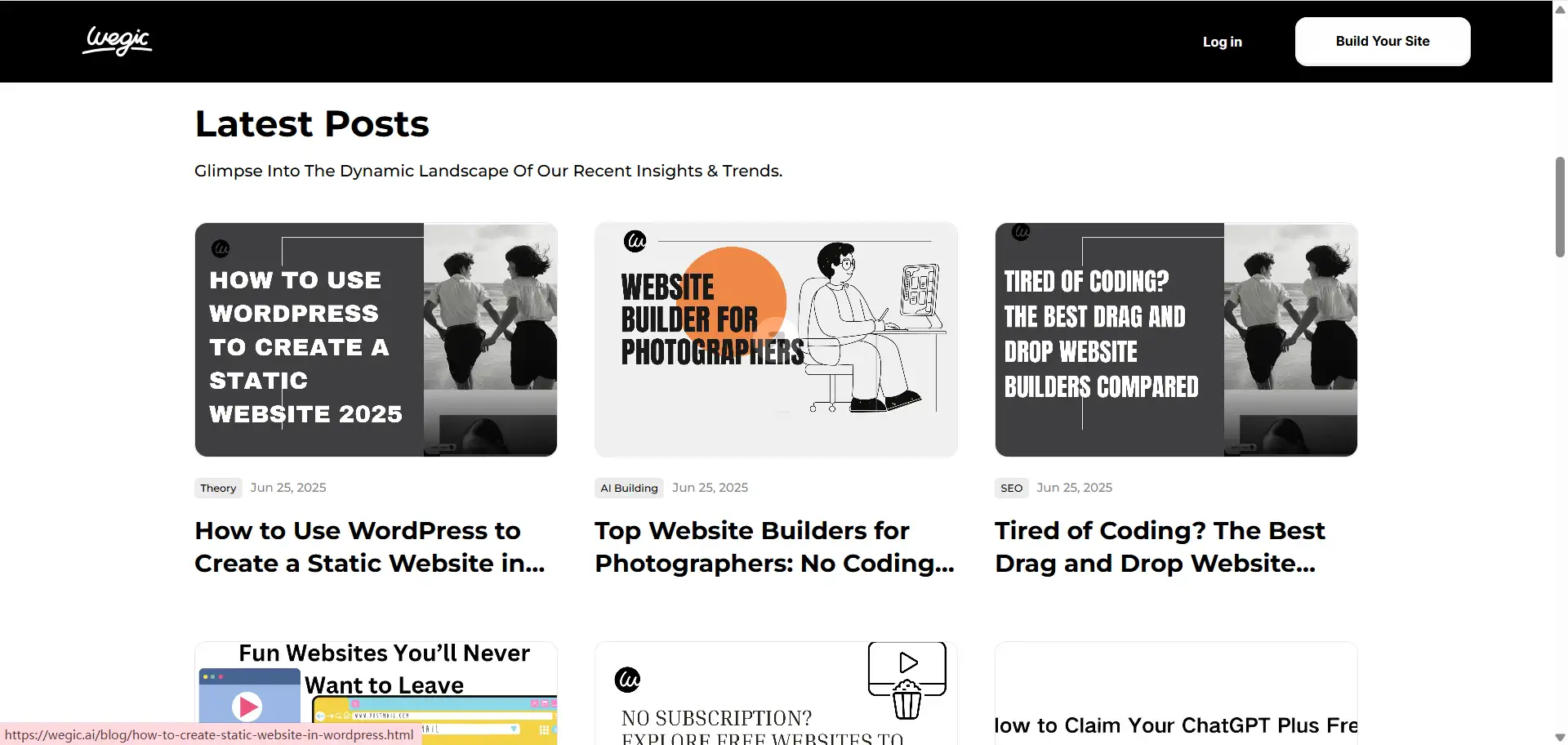The width and height of the screenshot is (1568, 745).
Task: Open the Website Builder for Photographers thumbnail
Action: click(x=776, y=340)
